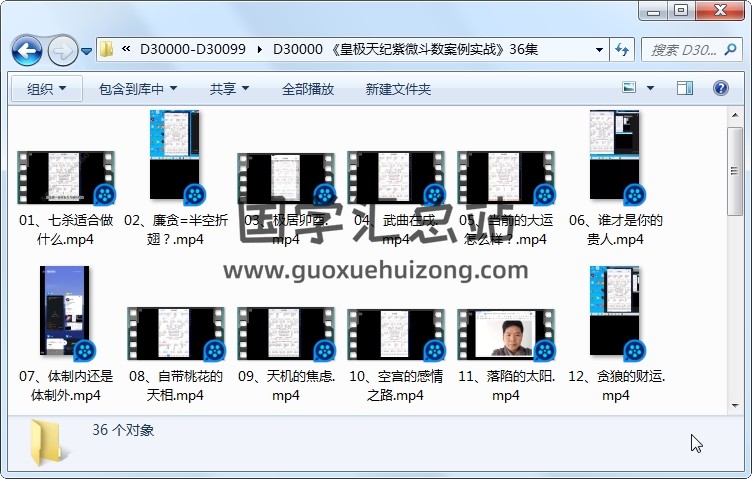Click file name 08、自带桃花的天相.mp4
The width and height of the screenshot is (752, 479).
point(176,386)
